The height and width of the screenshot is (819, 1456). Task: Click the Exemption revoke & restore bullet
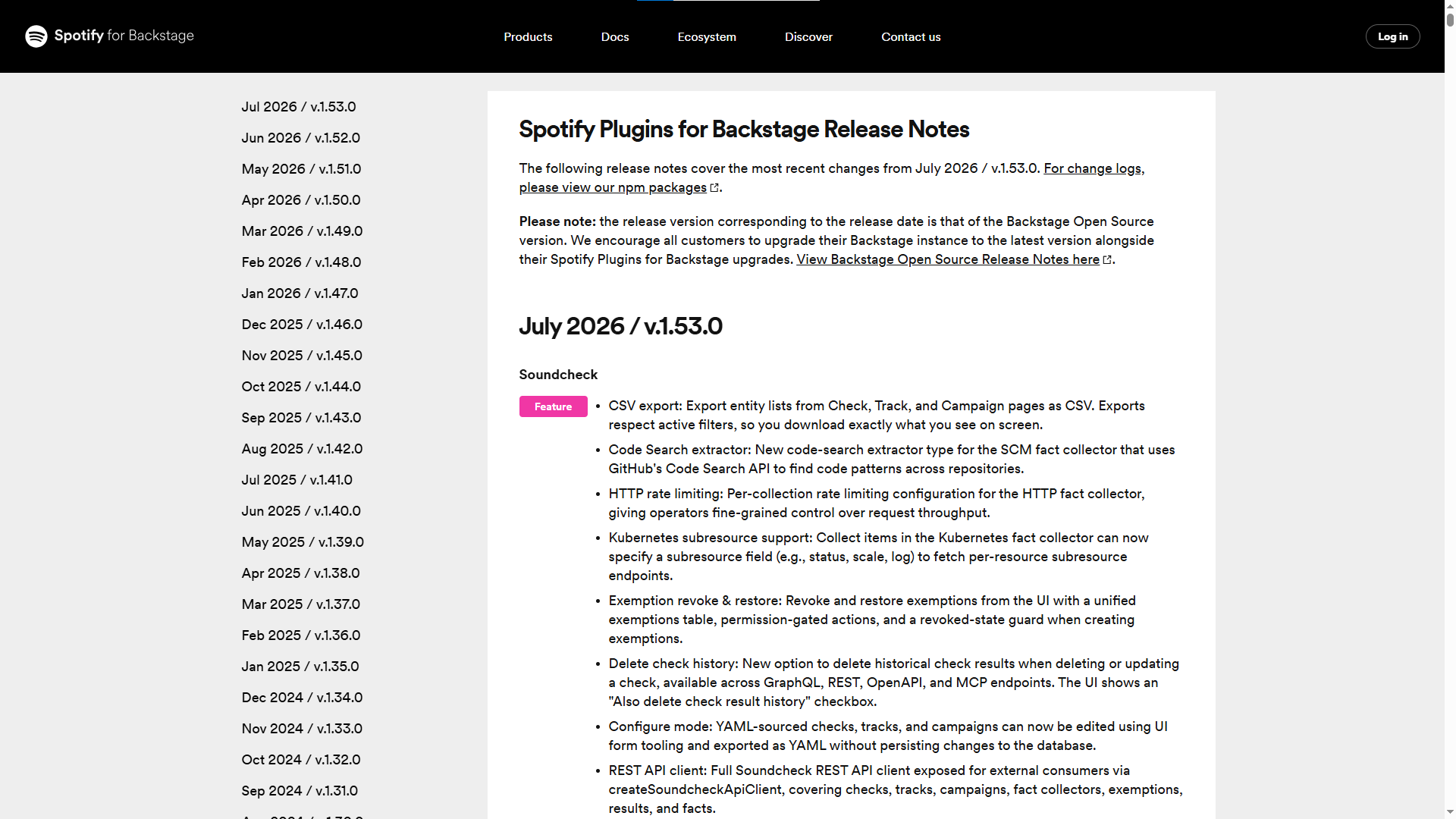pyautogui.click(x=872, y=620)
